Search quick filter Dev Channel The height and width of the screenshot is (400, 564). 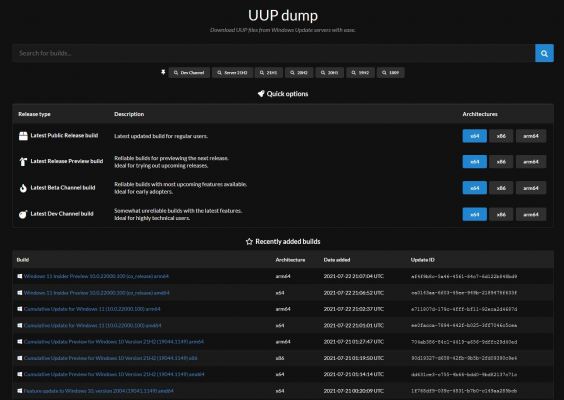click(189, 73)
